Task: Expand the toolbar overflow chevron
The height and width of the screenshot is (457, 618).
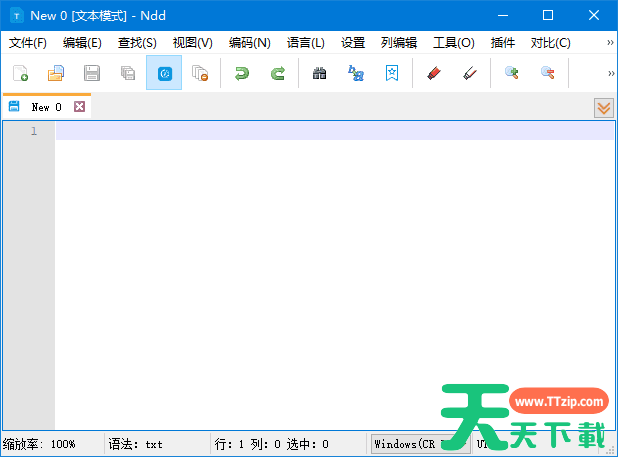Action: (x=610, y=73)
